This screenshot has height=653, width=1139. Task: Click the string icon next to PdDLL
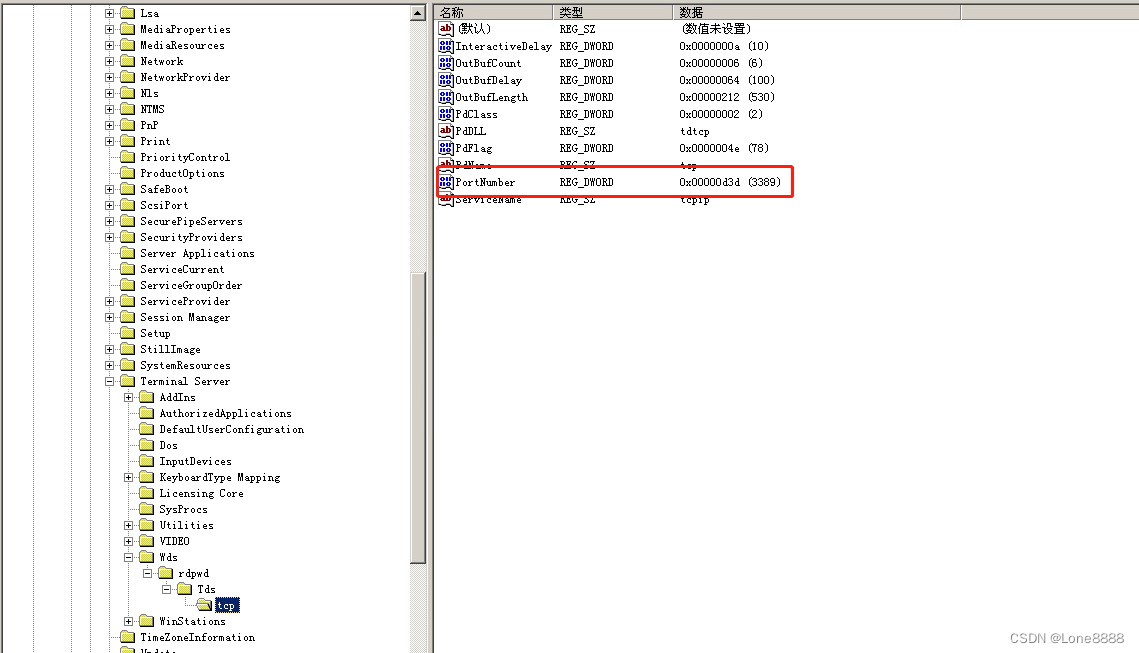(x=444, y=131)
